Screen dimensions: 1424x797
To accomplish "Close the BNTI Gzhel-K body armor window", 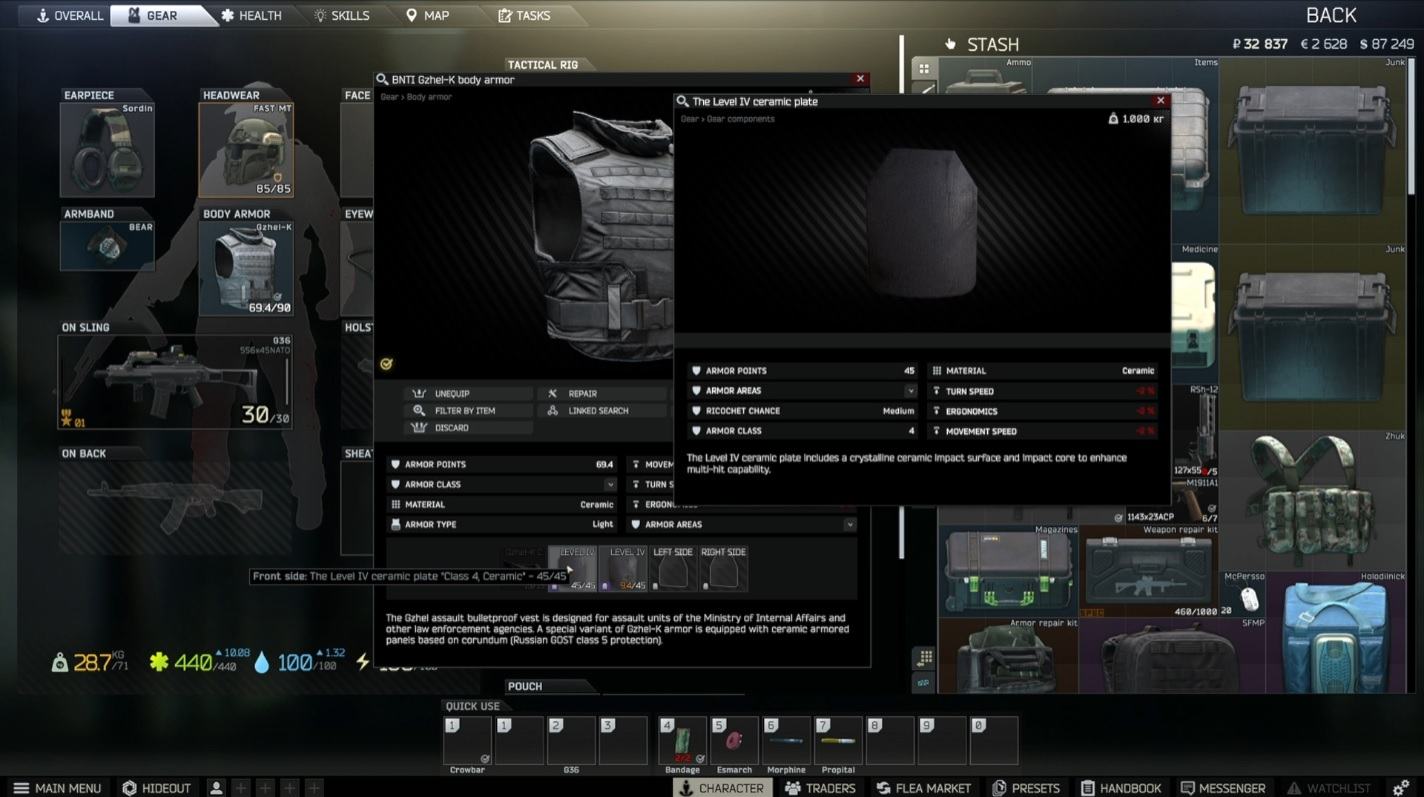I will pyautogui.click(x=860, y=79).
